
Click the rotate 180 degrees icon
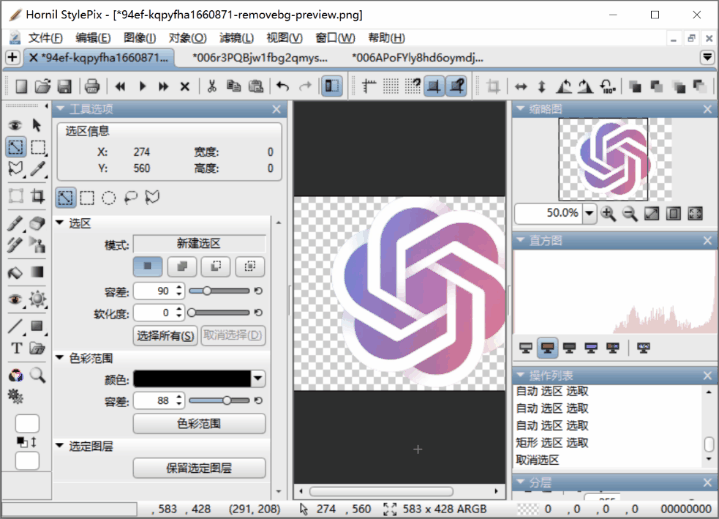point(608,86)
